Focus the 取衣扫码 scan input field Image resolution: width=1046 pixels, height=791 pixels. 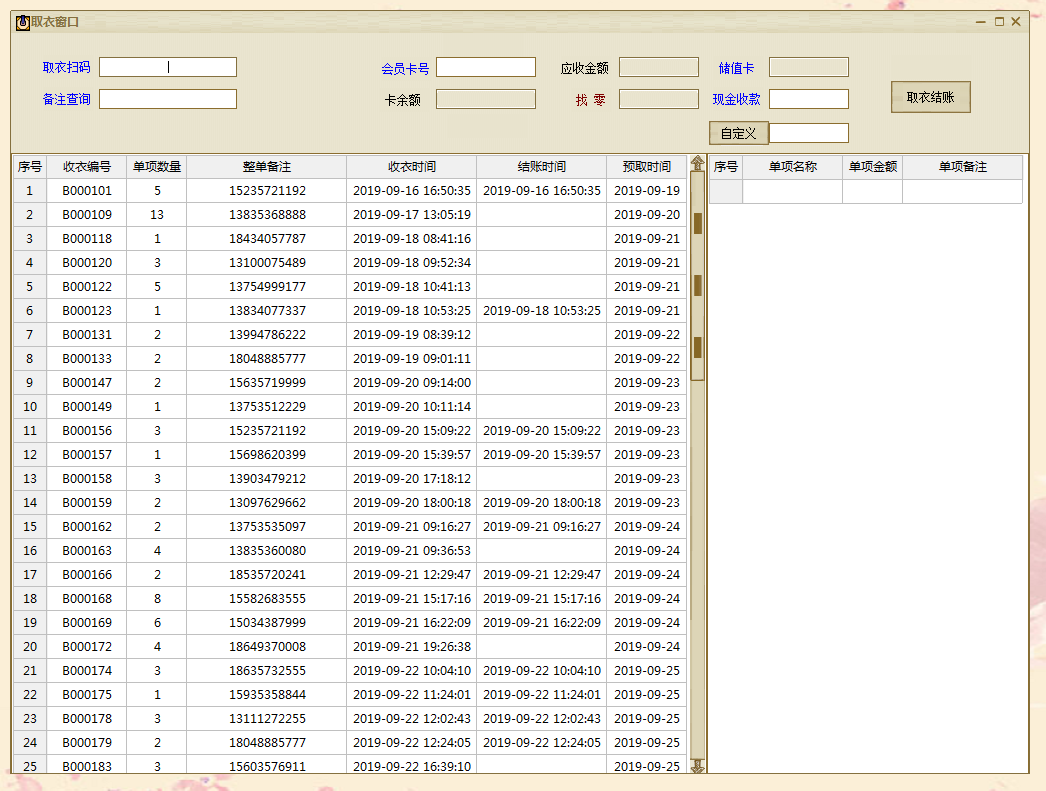pos(168,67)
